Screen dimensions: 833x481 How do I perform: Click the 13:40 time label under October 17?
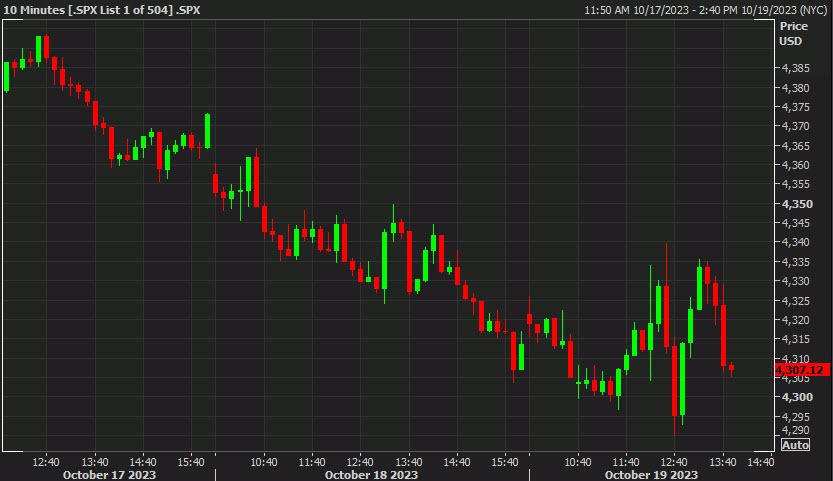pos(95,462)
